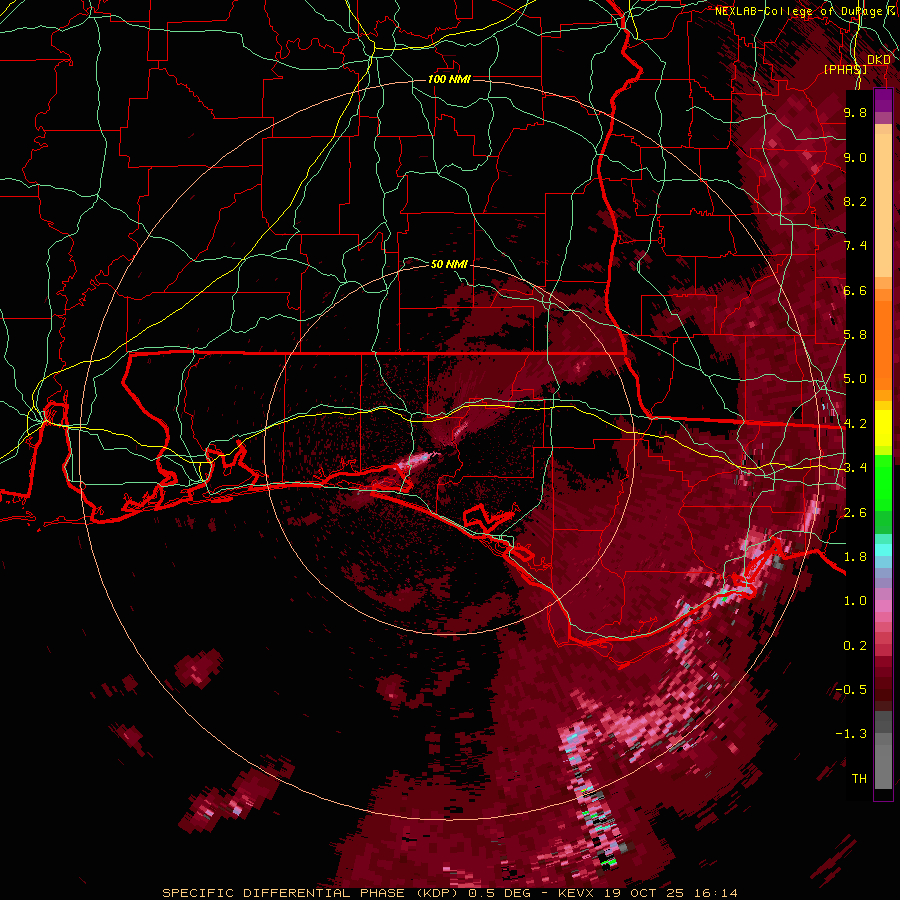Click the 4.2 value on the color scale
The image size is (900, 900).
pyautogui.click(x=855, y=424)
